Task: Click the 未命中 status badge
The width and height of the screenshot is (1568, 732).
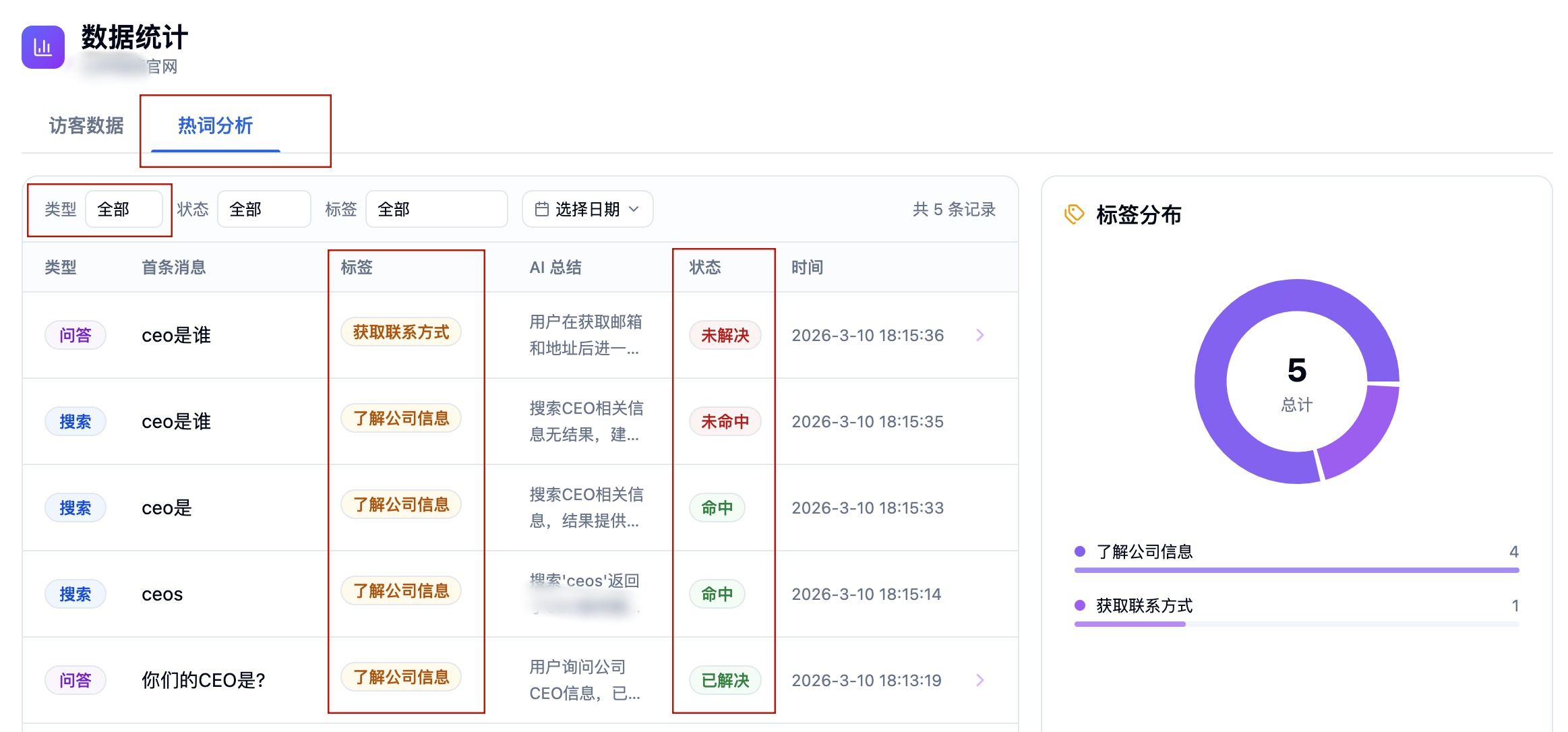Action: 725,421
